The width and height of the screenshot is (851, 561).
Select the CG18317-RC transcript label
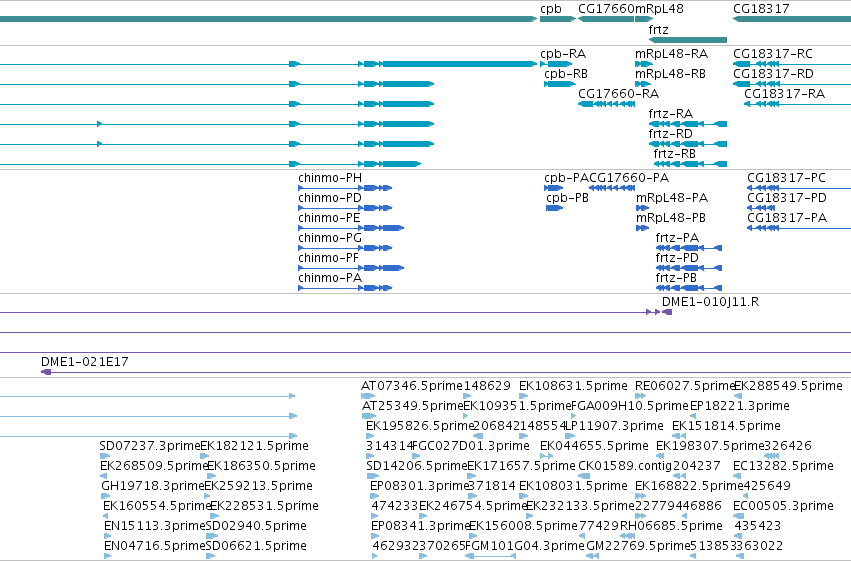click(x=773, y=54)
